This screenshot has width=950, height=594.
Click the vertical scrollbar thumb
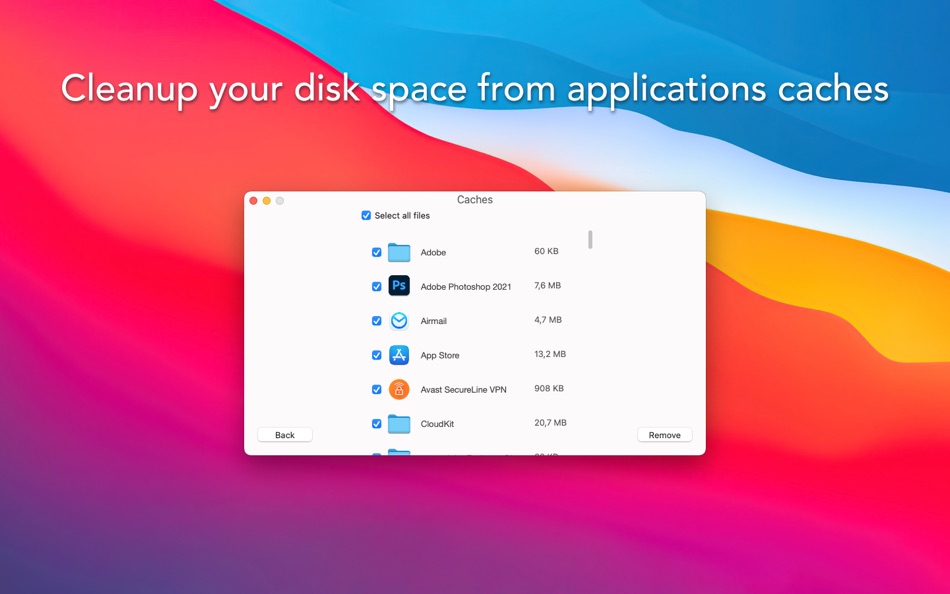590,240
